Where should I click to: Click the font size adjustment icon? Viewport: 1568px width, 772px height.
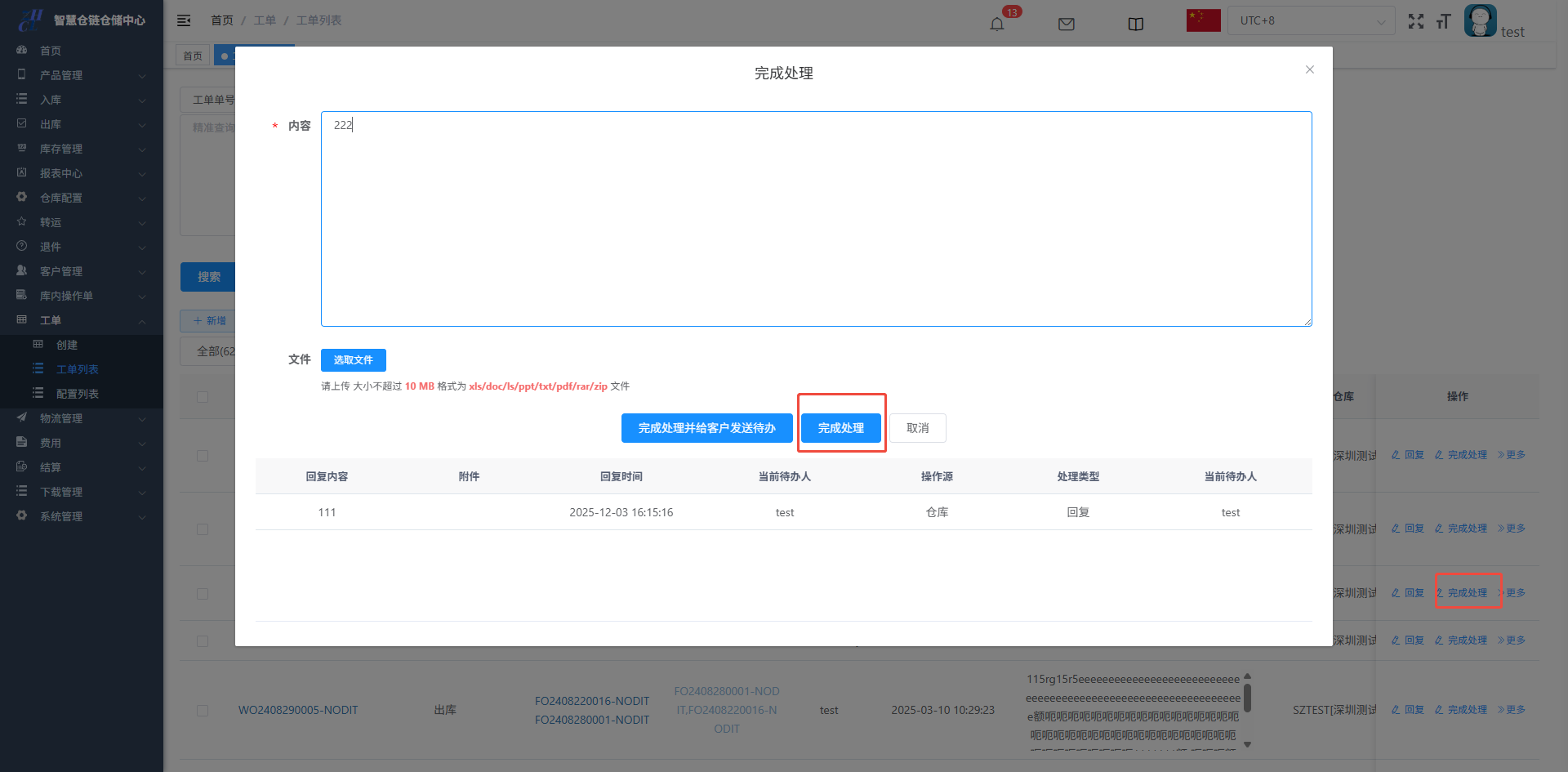[1443, 22]
